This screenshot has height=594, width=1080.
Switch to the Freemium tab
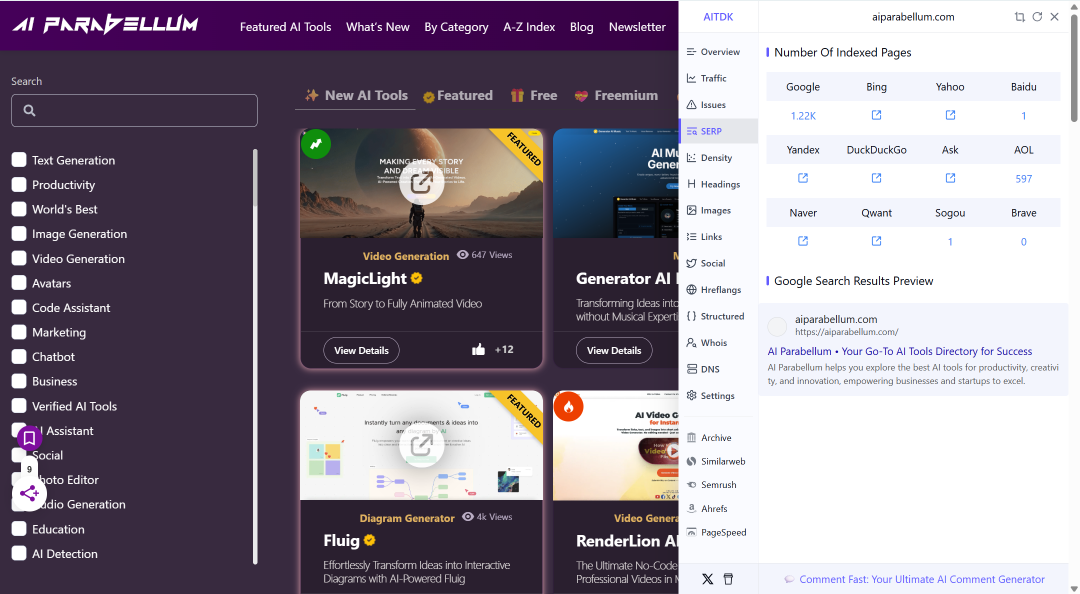(616, 95)
